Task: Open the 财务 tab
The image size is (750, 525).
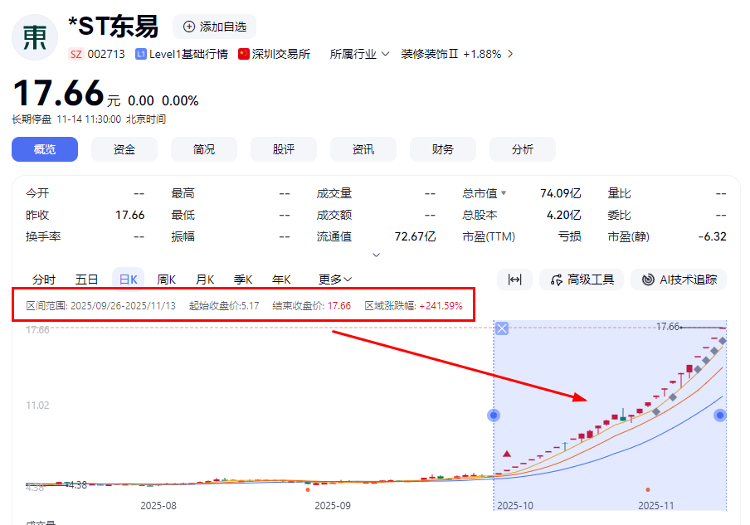Action: click(x=442, y=149)
